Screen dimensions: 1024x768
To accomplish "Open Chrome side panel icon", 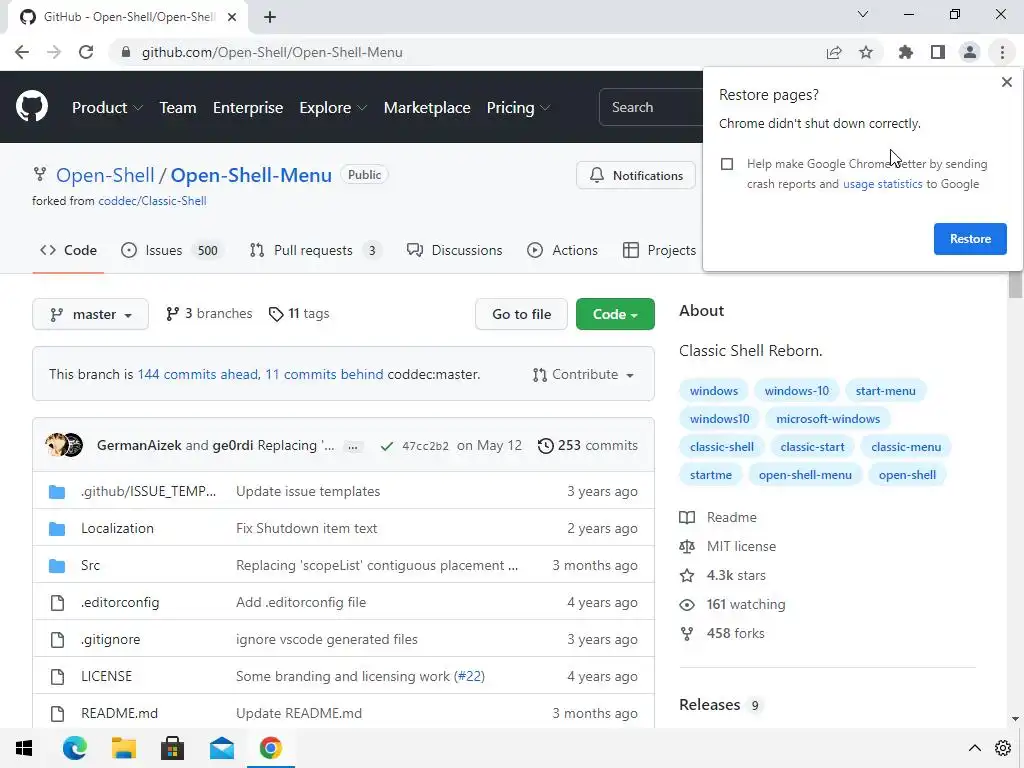I will [x=938, y=52].
